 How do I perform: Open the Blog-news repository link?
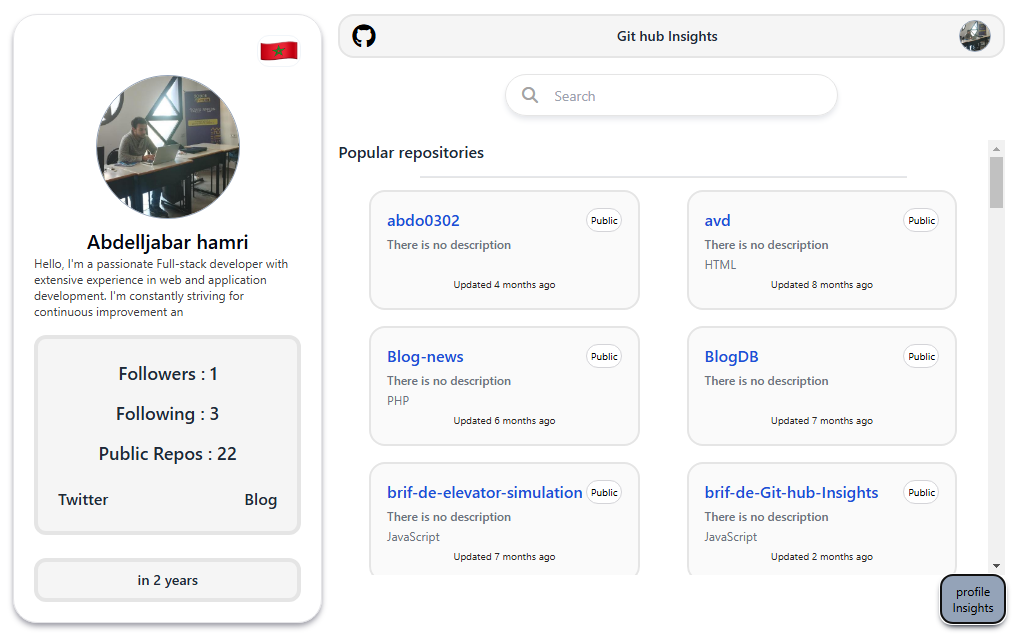(x=425, y=356)
